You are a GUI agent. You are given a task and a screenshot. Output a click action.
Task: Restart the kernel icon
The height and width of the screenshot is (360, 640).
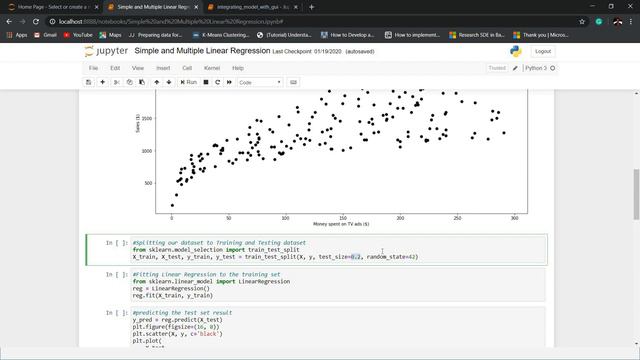pyautogui.click(x=218, y=82)
